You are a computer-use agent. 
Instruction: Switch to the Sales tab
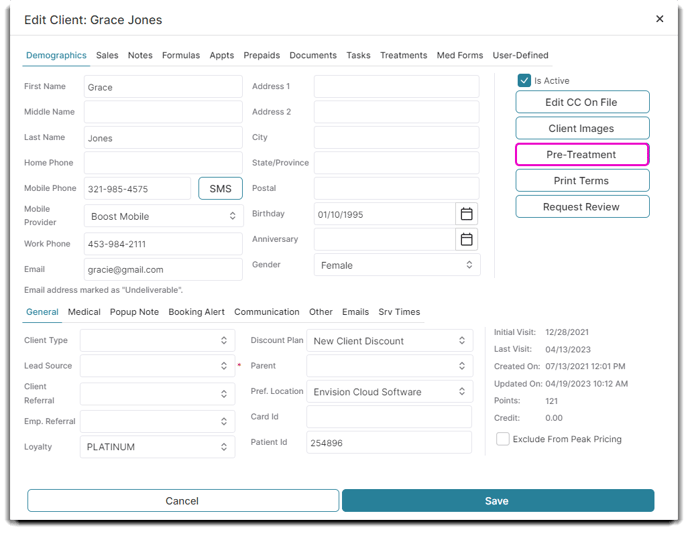(107, 55)
